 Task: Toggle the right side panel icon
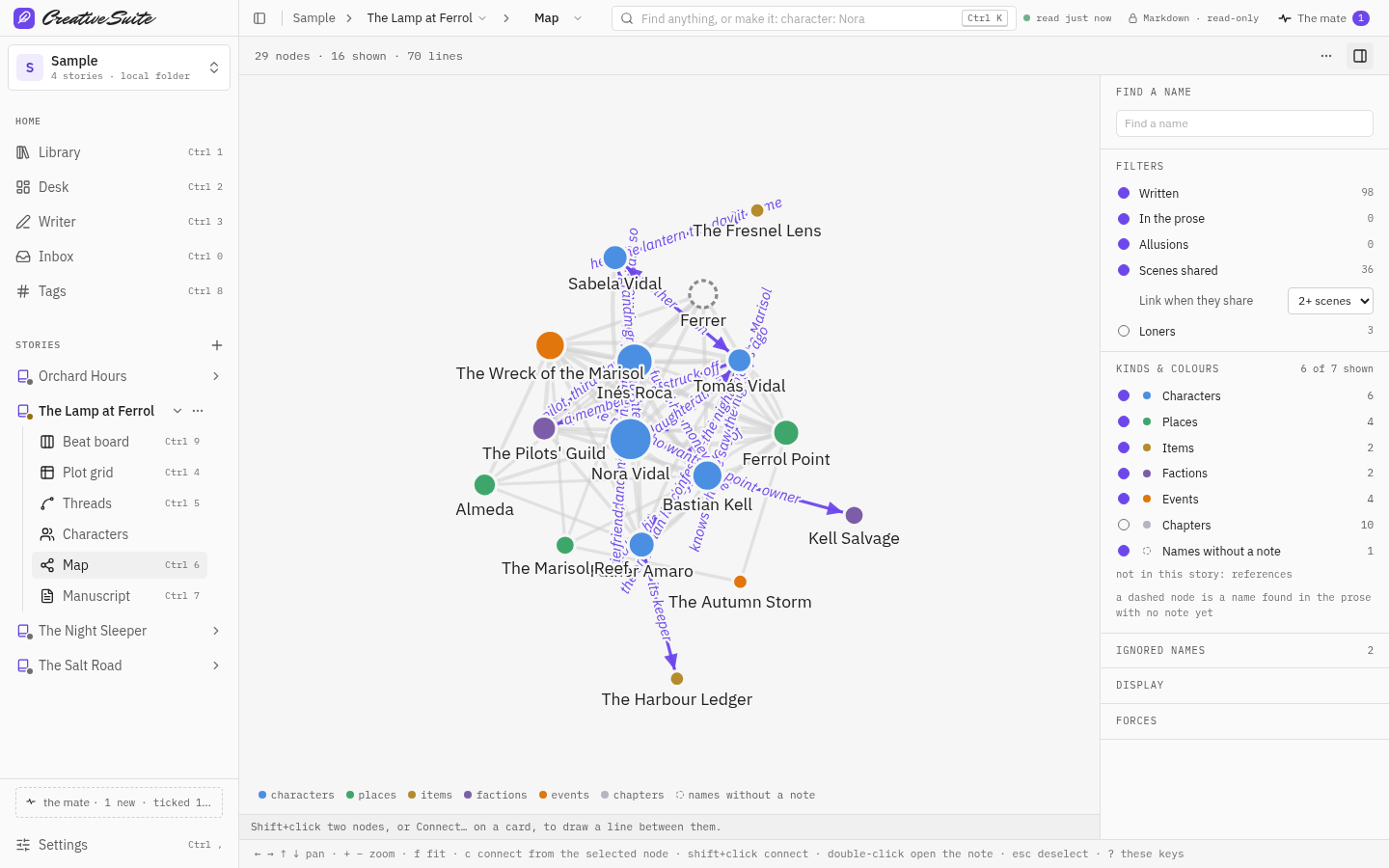point(1360,56)
